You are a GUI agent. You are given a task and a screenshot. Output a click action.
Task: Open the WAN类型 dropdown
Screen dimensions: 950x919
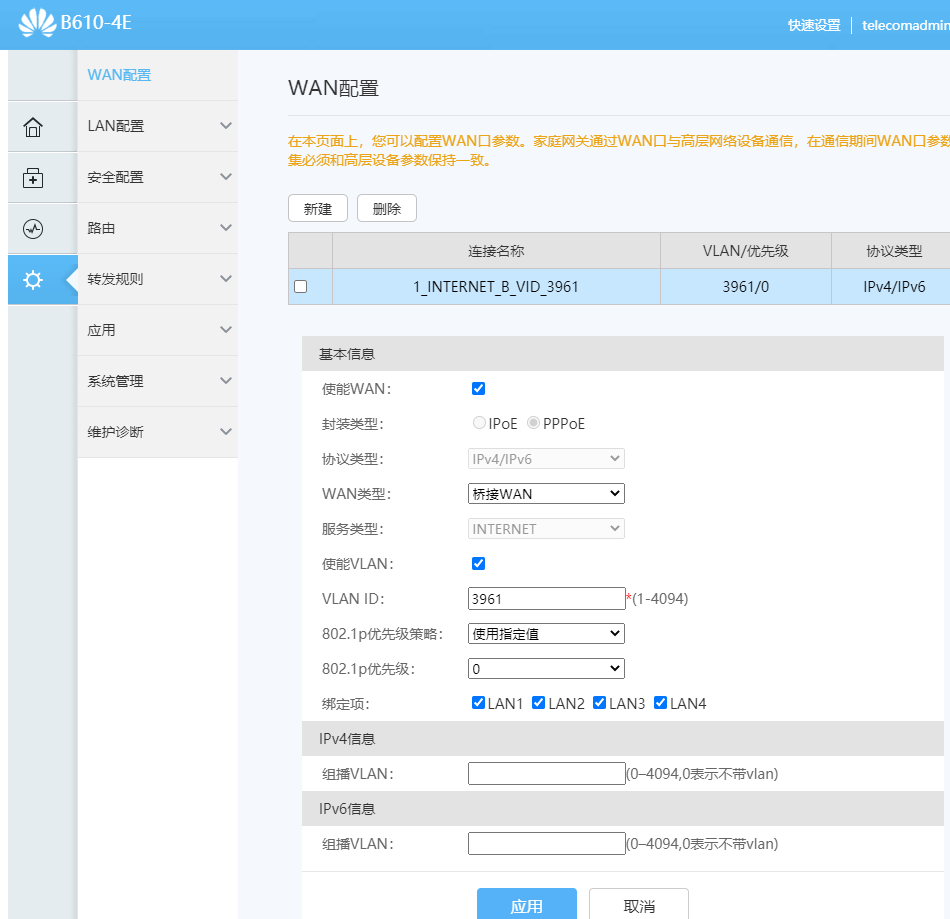[x=546, y=493]
